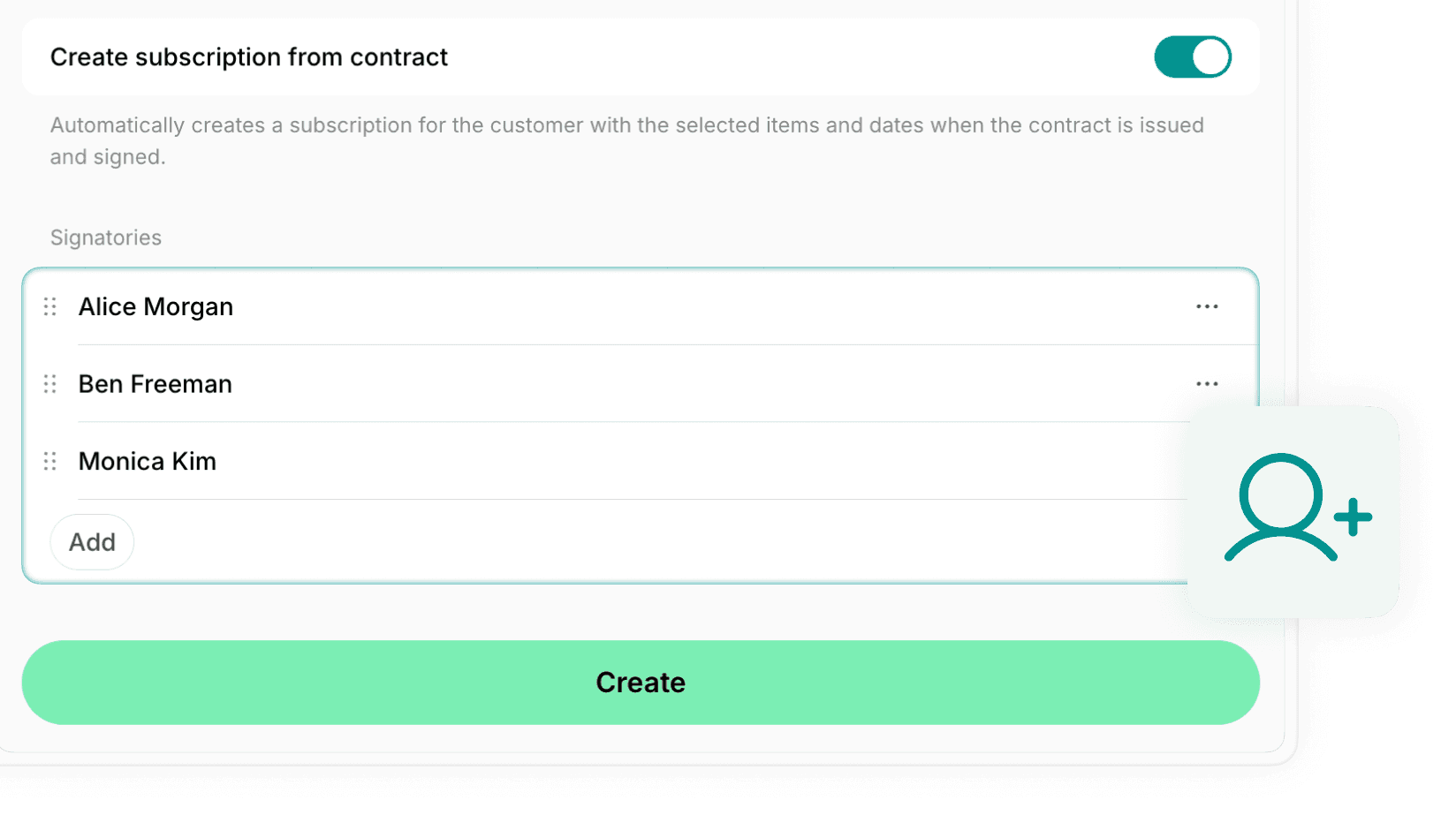The image size is (1456, 830).
Task: Click the green Create button
Action: [641, 683]
